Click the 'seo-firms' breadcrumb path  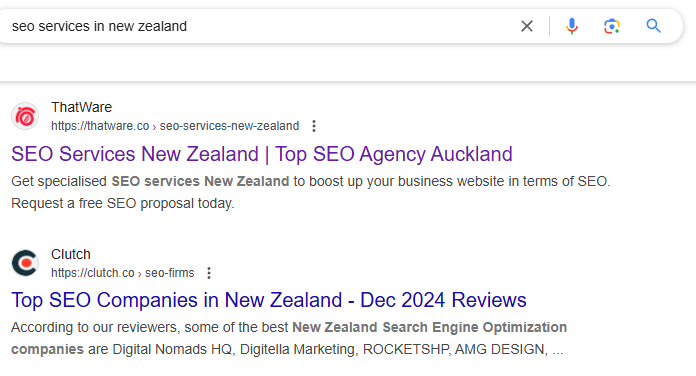170,273
